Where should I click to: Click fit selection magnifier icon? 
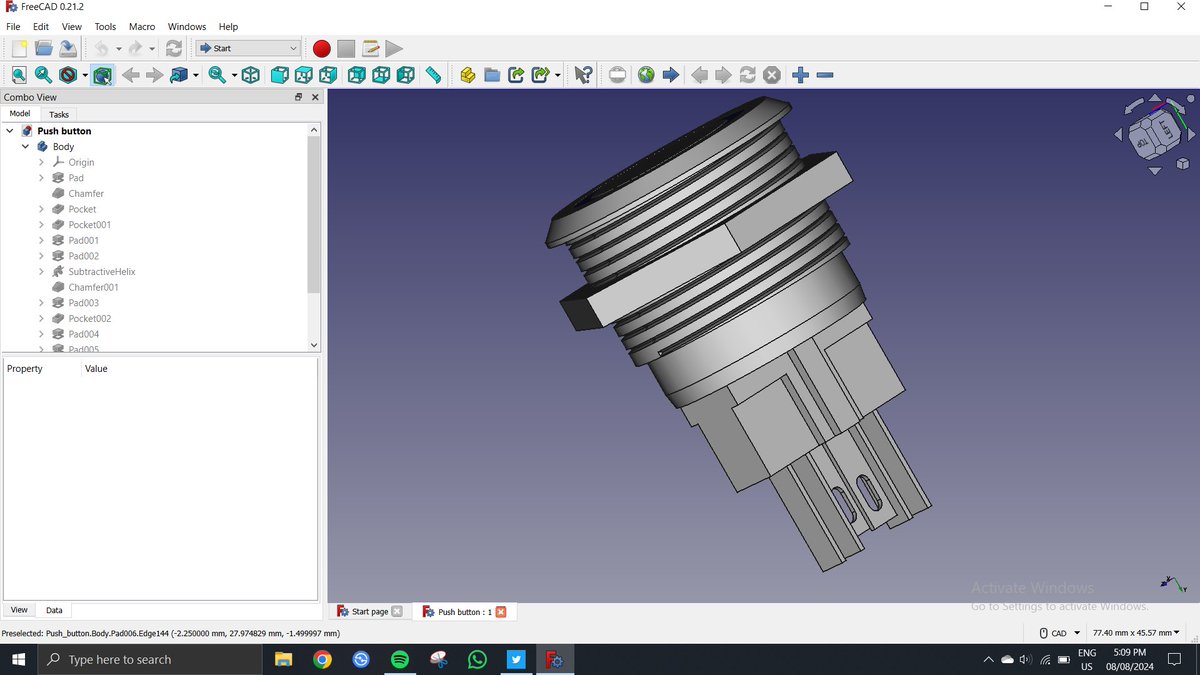[43, 75]
